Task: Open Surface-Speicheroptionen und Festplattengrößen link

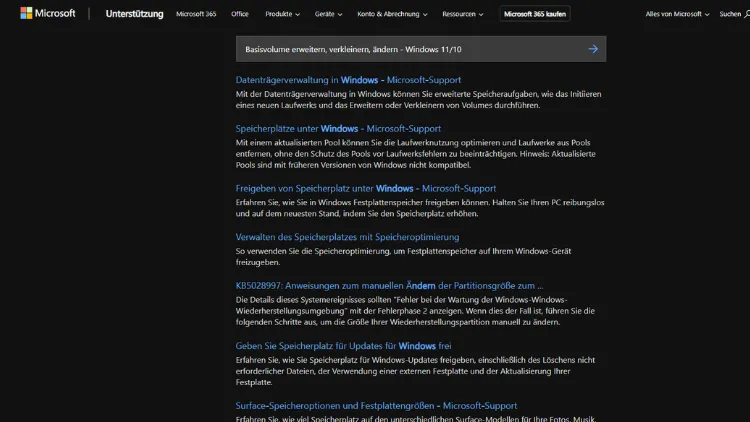Action: coord(376,405)
